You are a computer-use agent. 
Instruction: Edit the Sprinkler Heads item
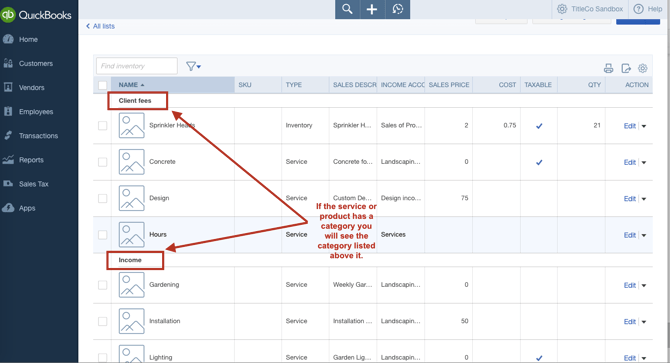[x=630, y=126]
